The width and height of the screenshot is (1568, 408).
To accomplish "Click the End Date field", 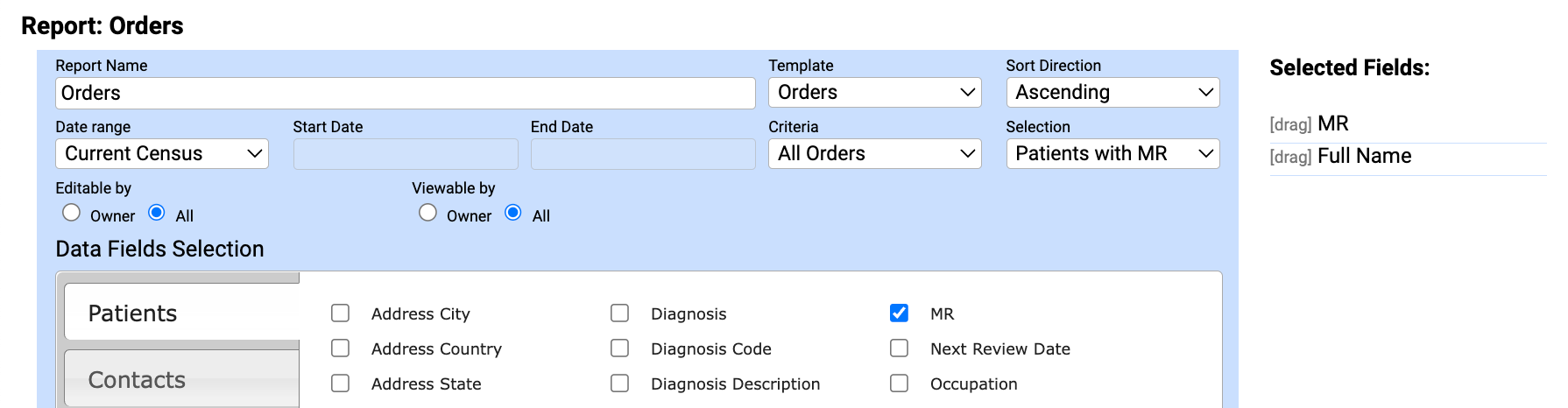I will [x=643, y=154].
